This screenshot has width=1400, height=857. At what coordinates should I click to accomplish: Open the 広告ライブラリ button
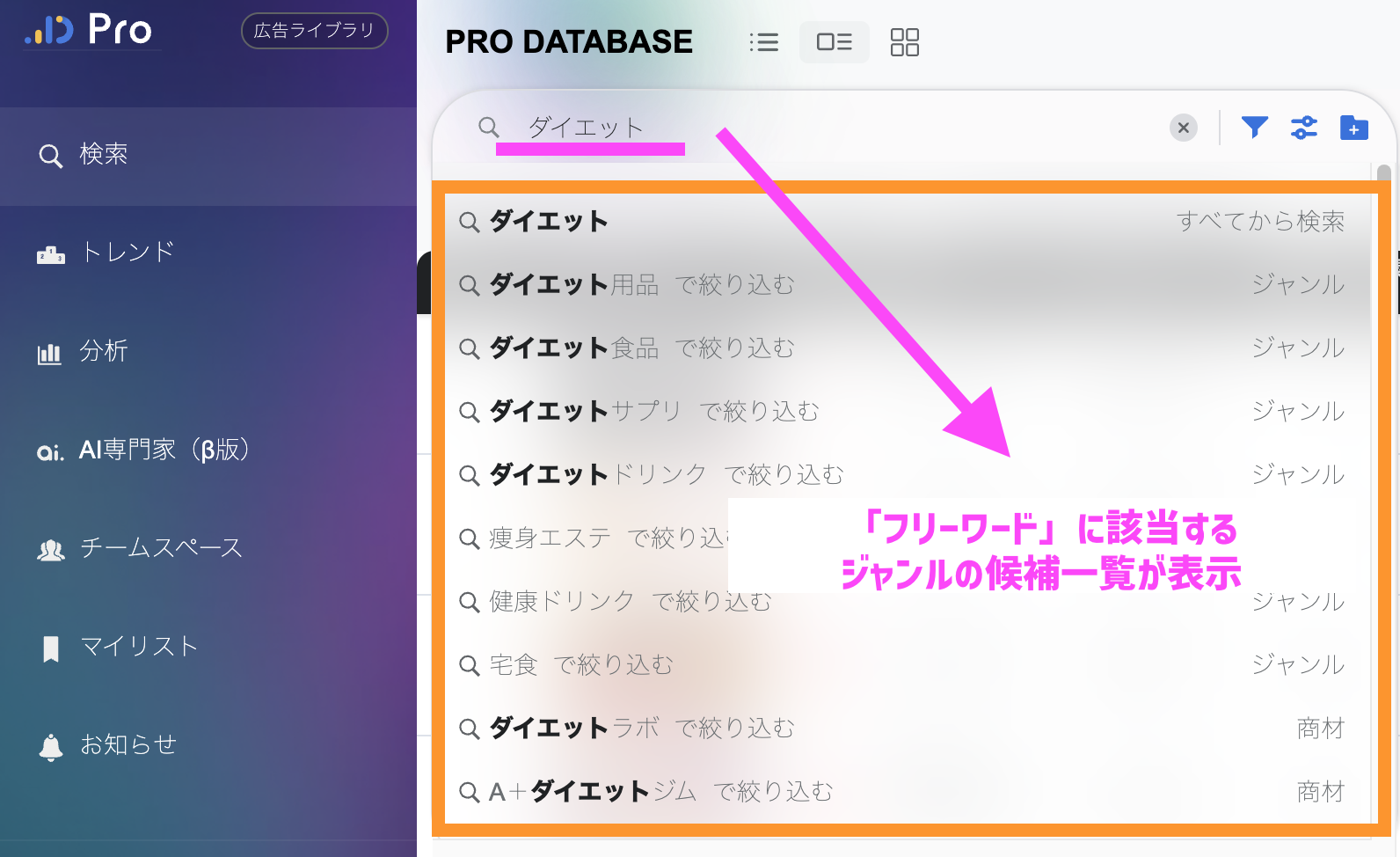(314, 31)
